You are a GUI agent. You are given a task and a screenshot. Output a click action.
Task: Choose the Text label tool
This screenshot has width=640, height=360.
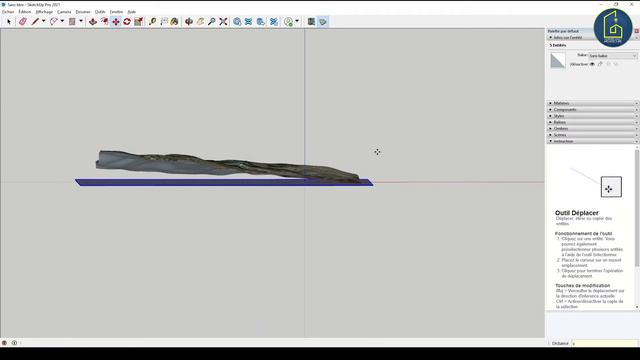[x=164, y=22]
